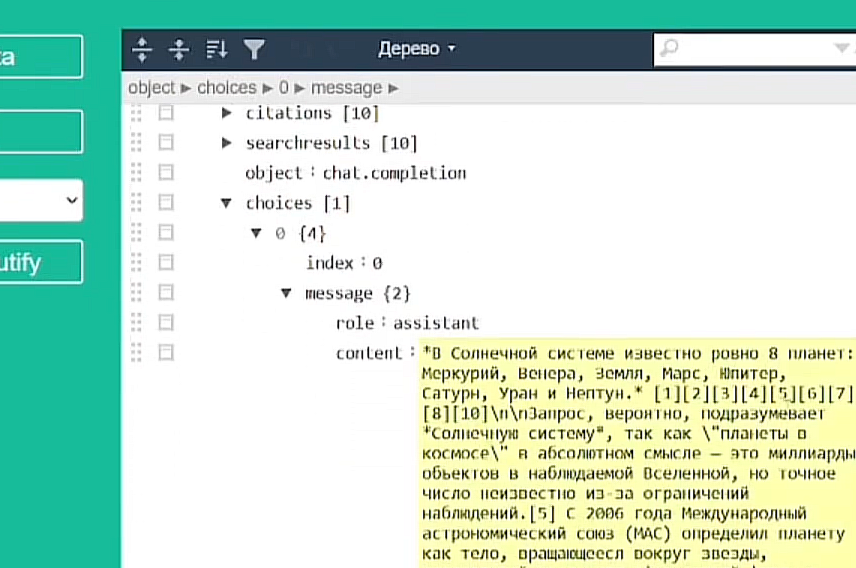The image size is (856, 568).
Task: Select message in the breadcrumb path
Action: (x=346, y=88)
